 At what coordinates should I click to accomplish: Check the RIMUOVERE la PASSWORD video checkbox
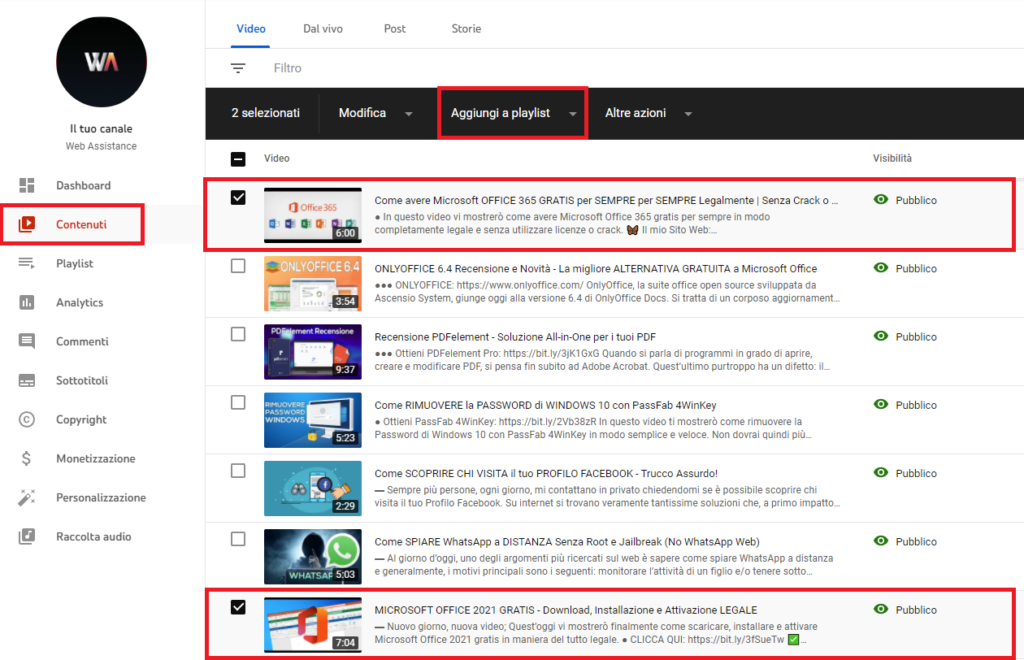click(238, 402)
